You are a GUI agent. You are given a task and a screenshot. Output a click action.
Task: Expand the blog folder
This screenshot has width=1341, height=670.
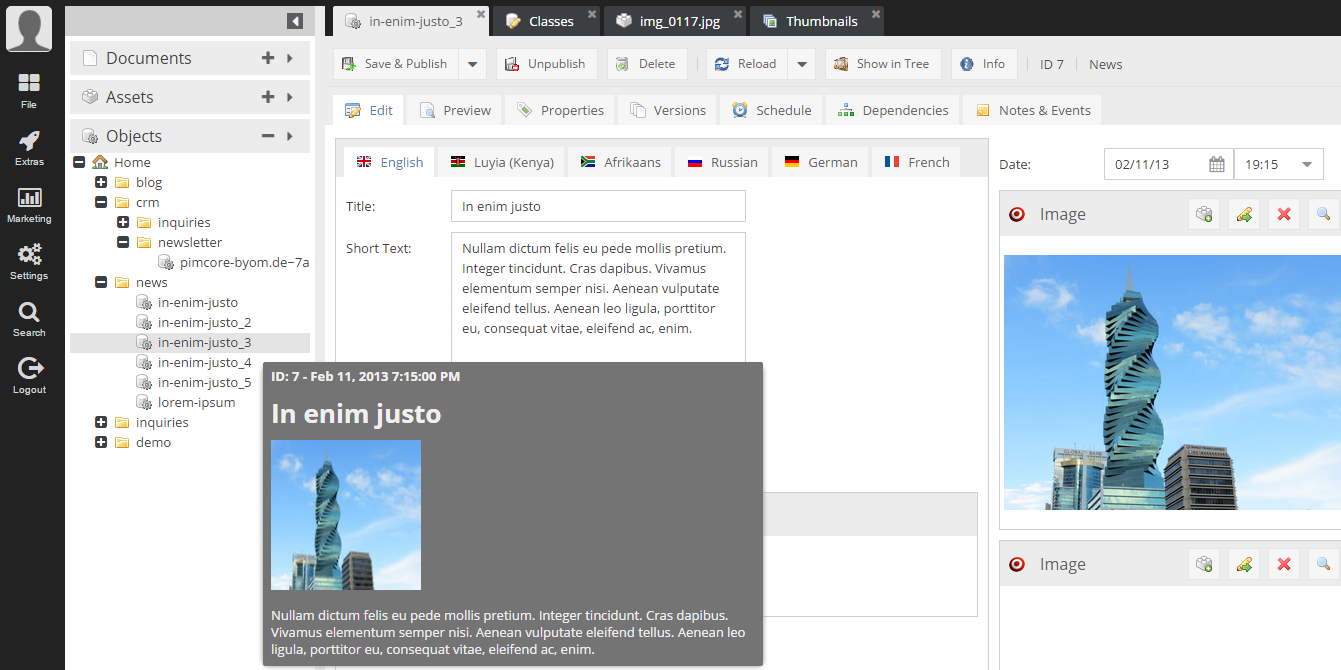tap(101, 182)
